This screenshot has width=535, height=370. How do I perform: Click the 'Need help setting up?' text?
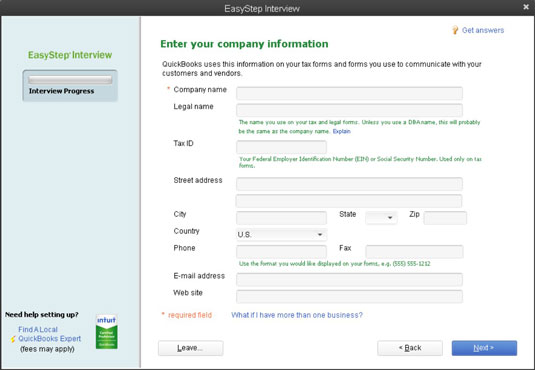42,315
